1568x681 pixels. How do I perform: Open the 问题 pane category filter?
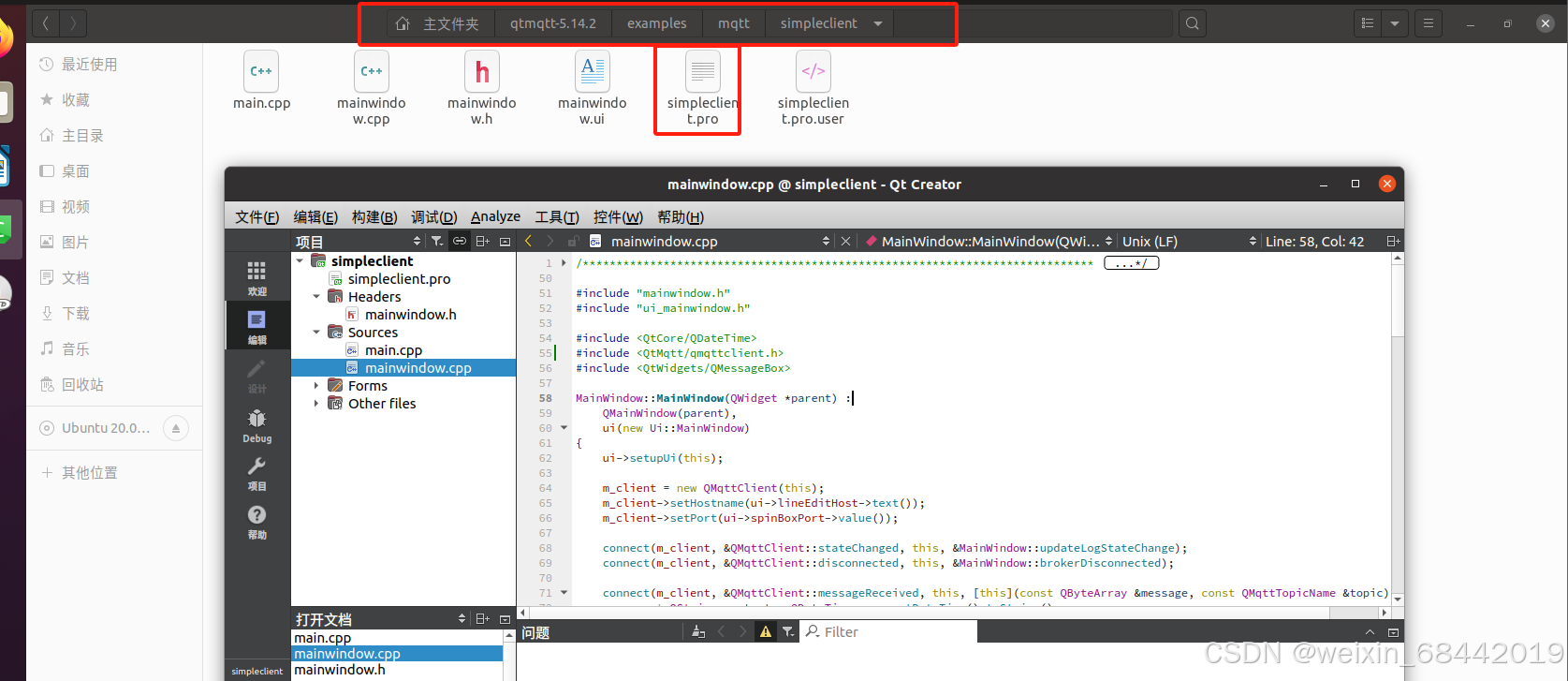(788, 631)
